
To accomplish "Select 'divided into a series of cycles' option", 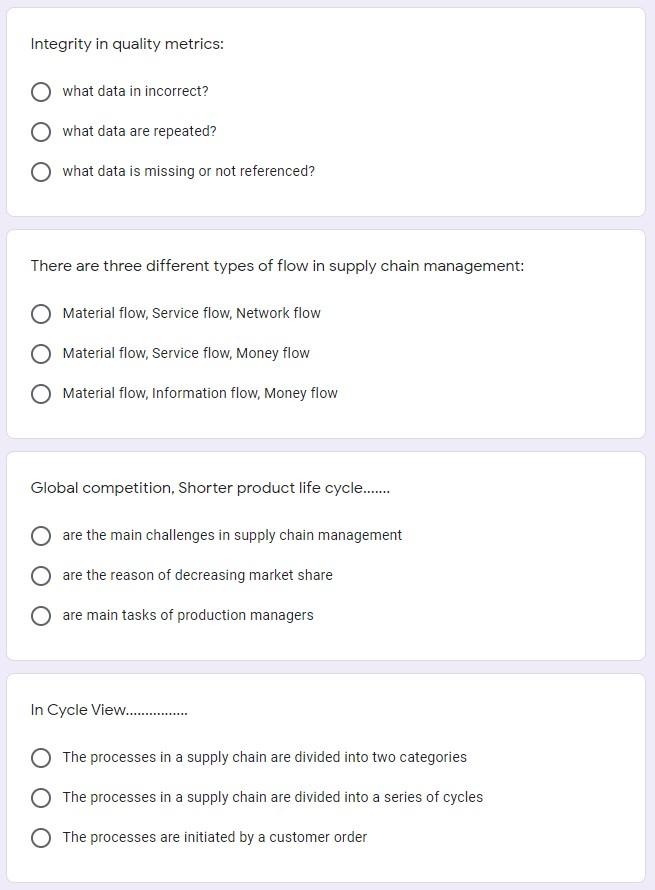I will point(41,797).
